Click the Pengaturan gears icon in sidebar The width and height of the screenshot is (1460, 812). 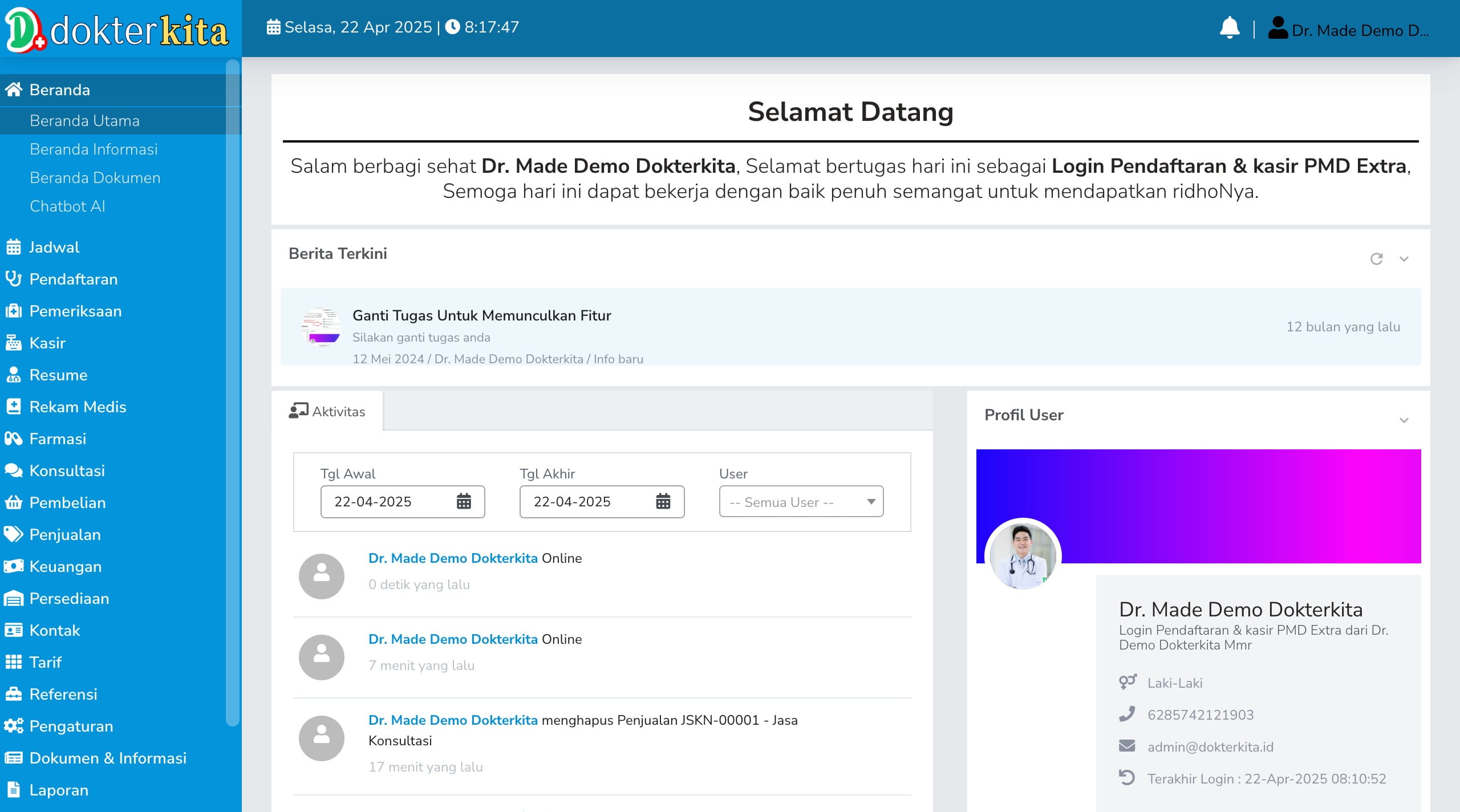pos(13,726)
